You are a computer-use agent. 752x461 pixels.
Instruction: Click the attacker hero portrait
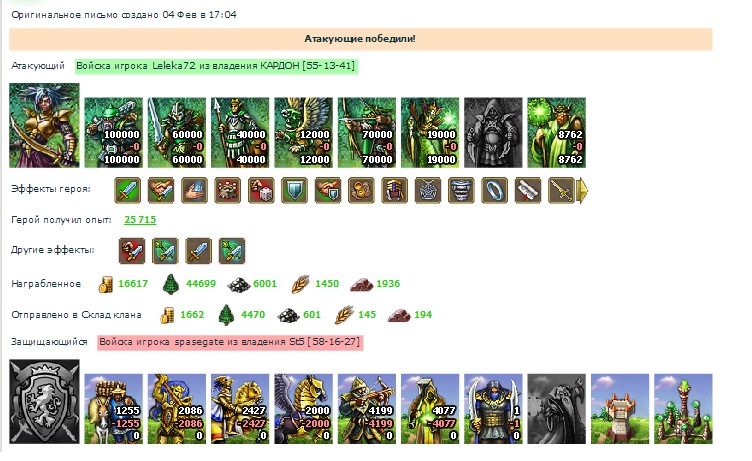click(44, 125)
